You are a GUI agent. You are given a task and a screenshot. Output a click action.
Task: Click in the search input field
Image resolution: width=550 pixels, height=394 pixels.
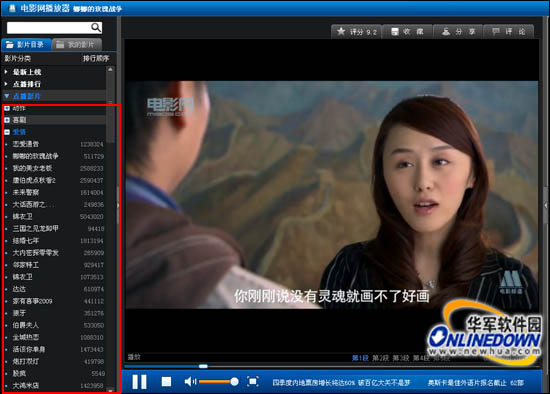point(48,27)
